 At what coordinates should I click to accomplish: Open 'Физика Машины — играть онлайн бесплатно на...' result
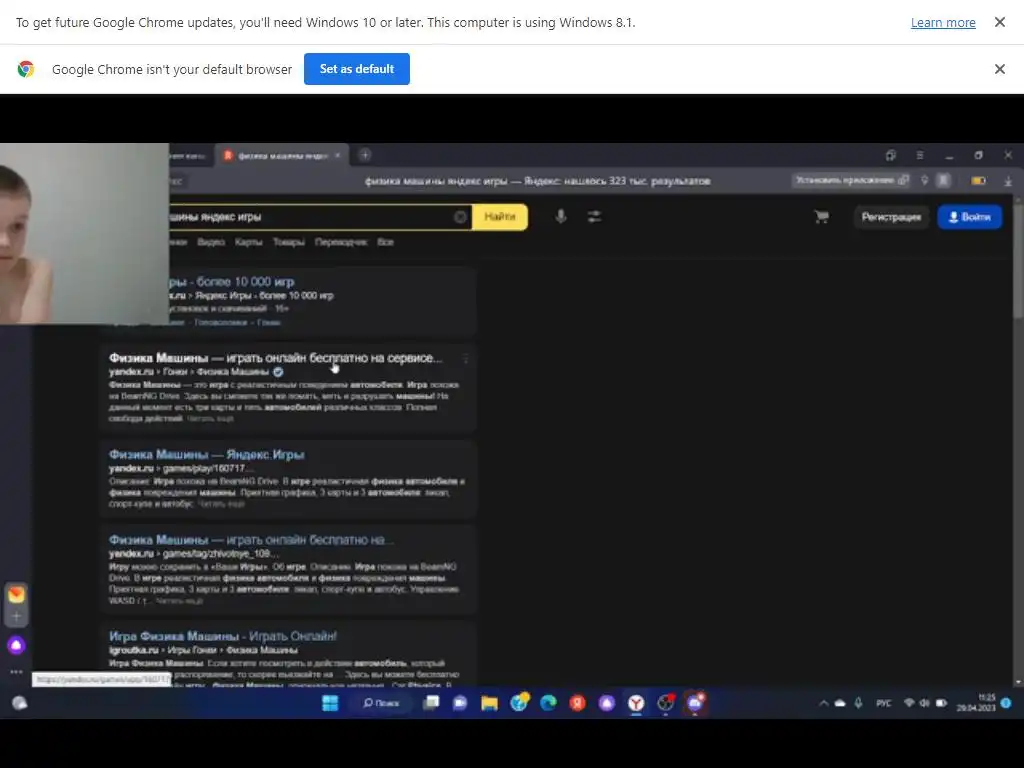tap(251, 540)
